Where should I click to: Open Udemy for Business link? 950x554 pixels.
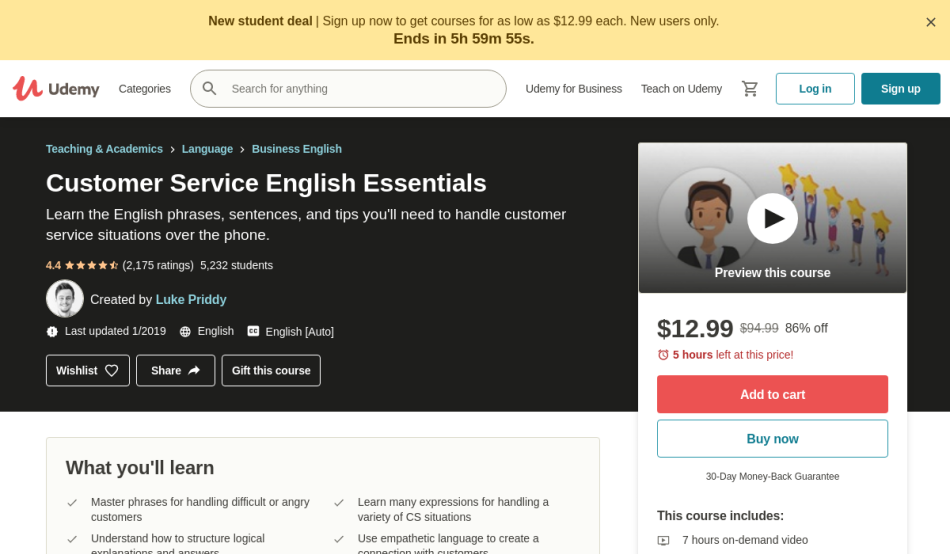tap(574, 88)
